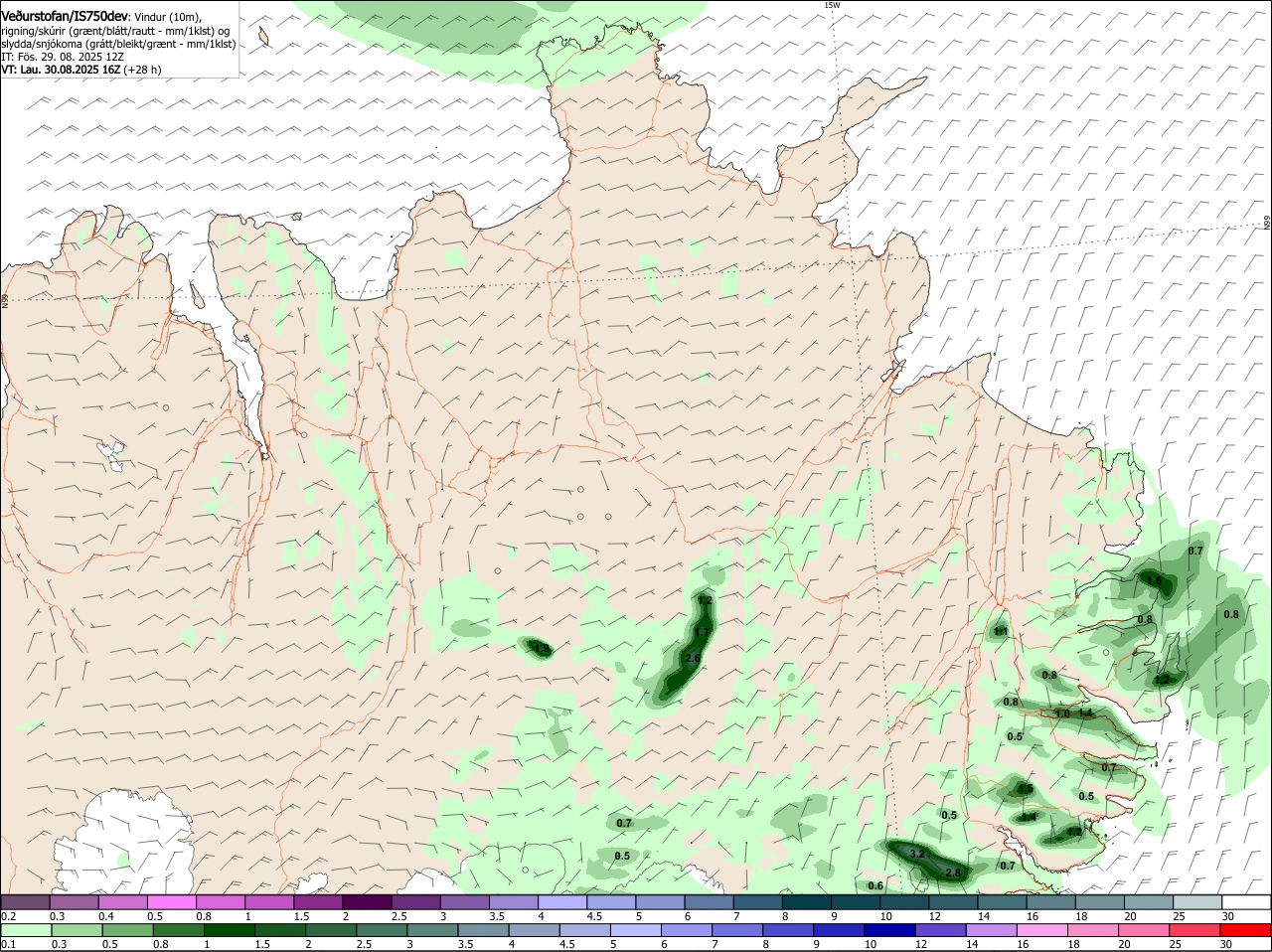Click the Veðurstofan/IS750dev title text

click(65, 17)
